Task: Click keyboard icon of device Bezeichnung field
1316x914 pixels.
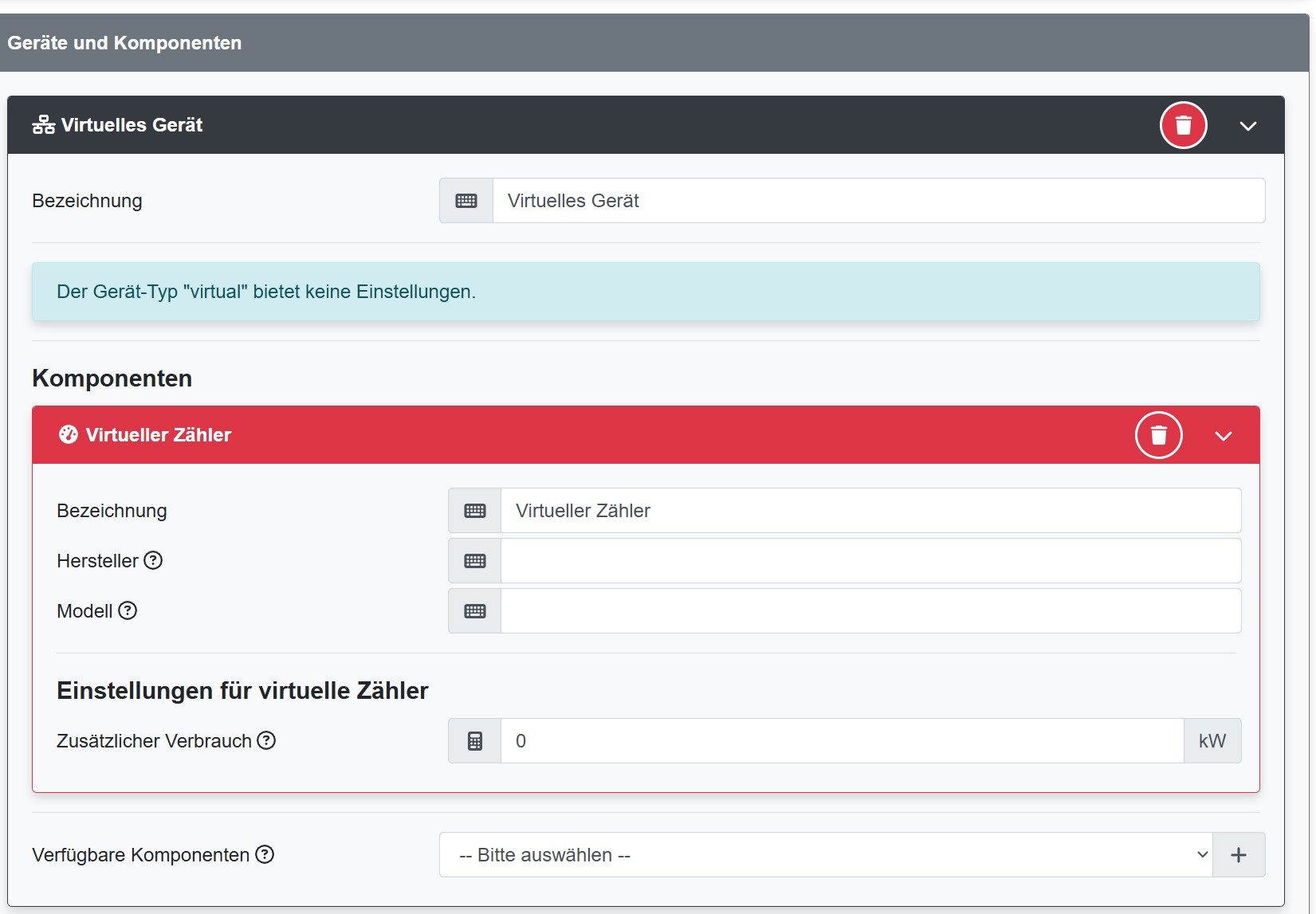Action: (466, 201)
